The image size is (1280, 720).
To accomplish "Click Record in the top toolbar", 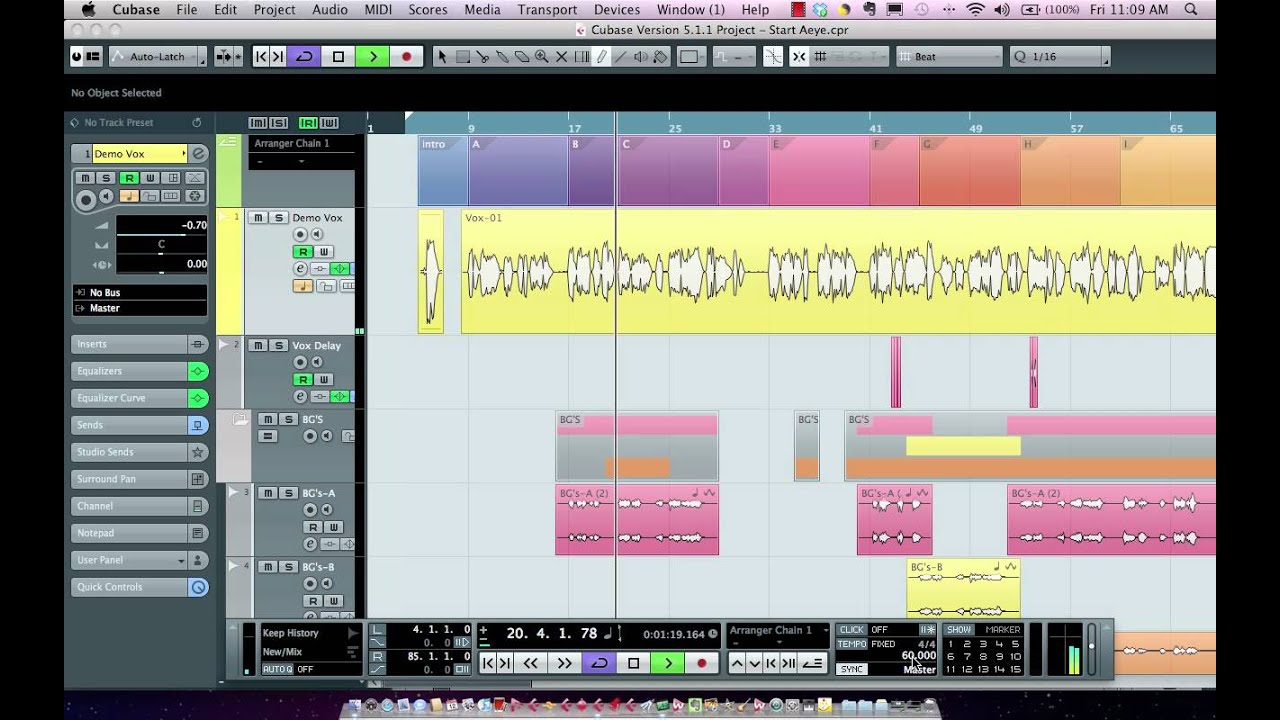I will [x=406, y=57].
